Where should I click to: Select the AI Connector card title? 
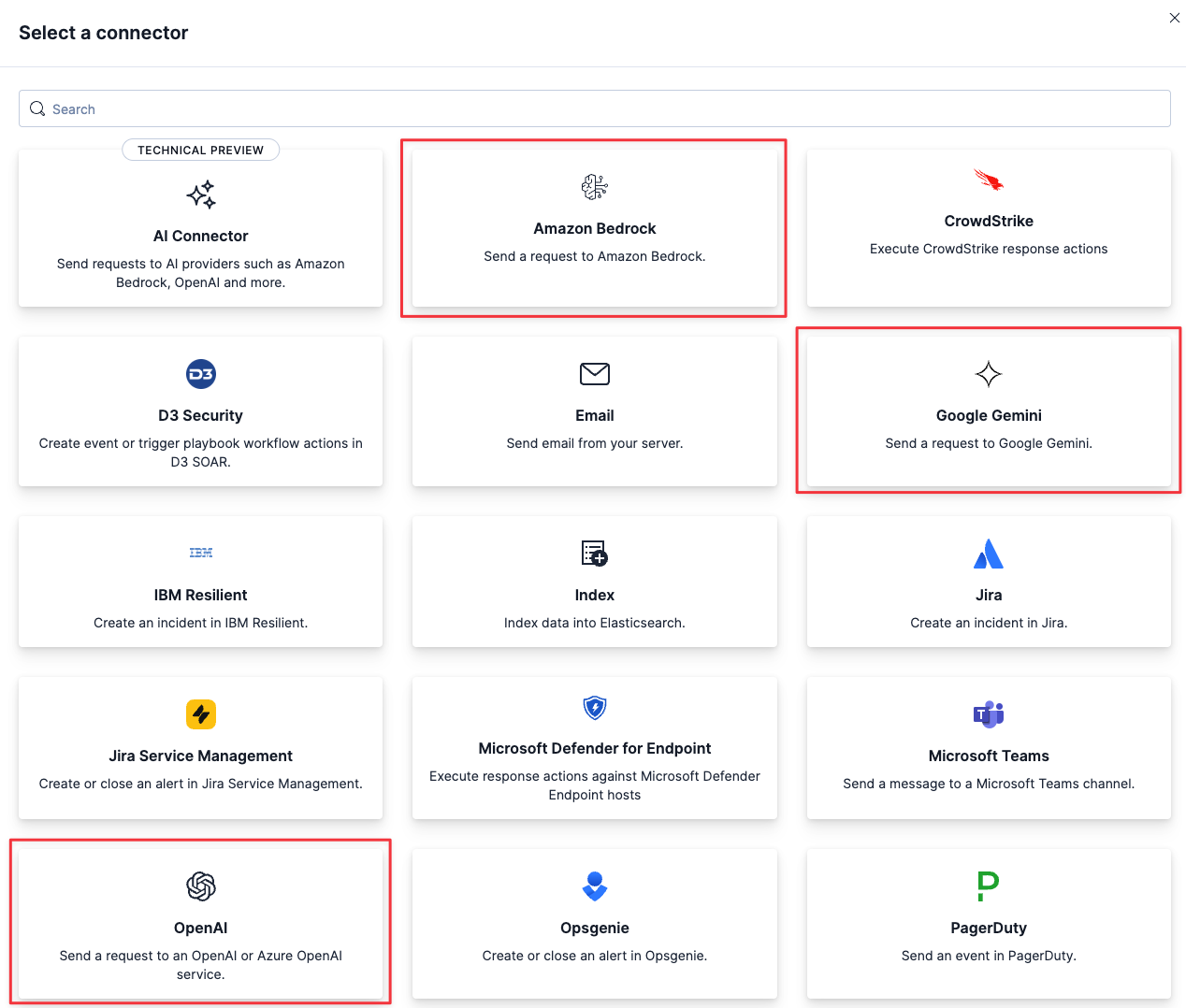tap(201, 236)
